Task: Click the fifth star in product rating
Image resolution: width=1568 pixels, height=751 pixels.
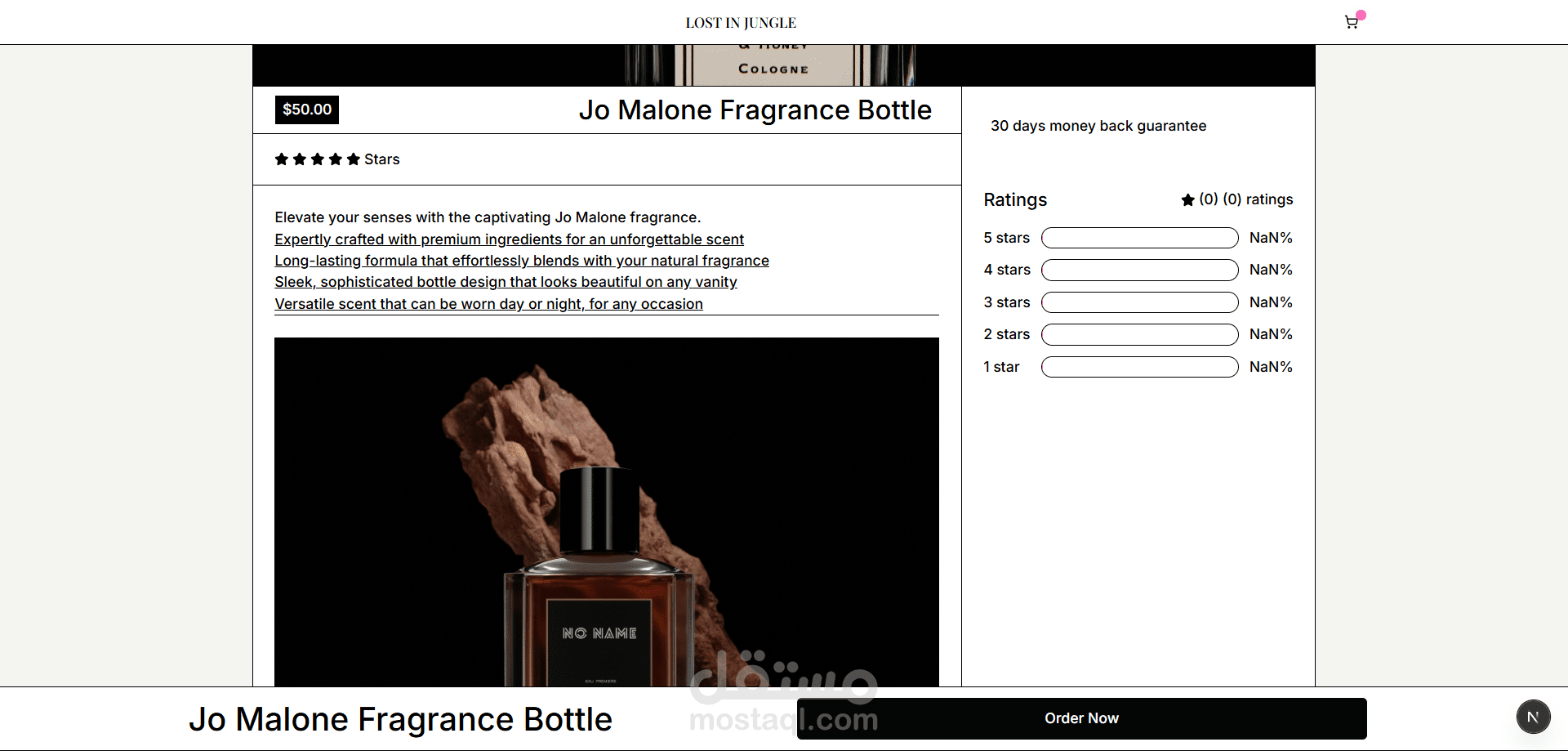Action: click(354, 159)
